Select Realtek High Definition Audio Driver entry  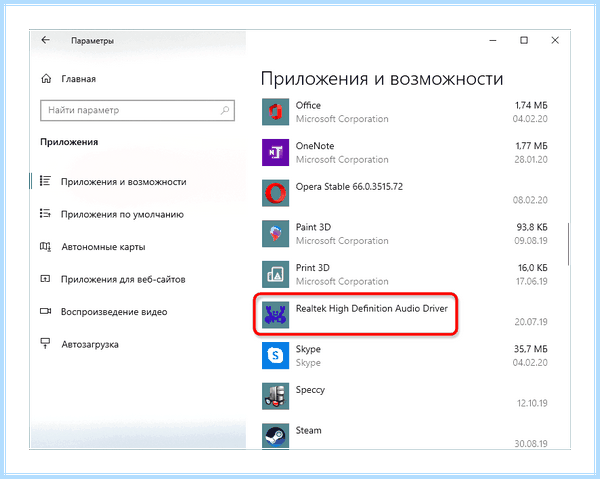pos(372,308)
